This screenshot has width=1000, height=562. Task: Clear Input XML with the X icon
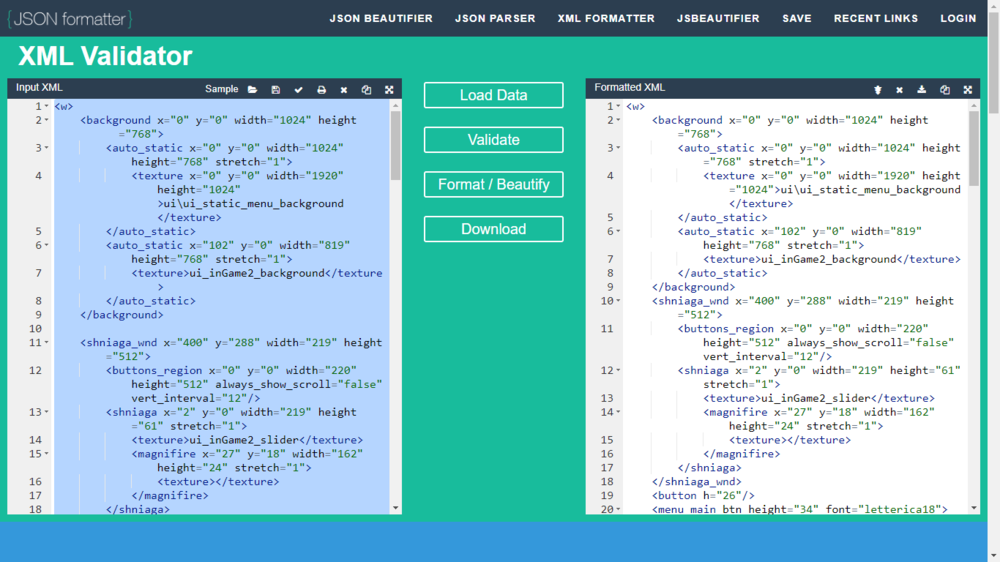click(344, 90)
